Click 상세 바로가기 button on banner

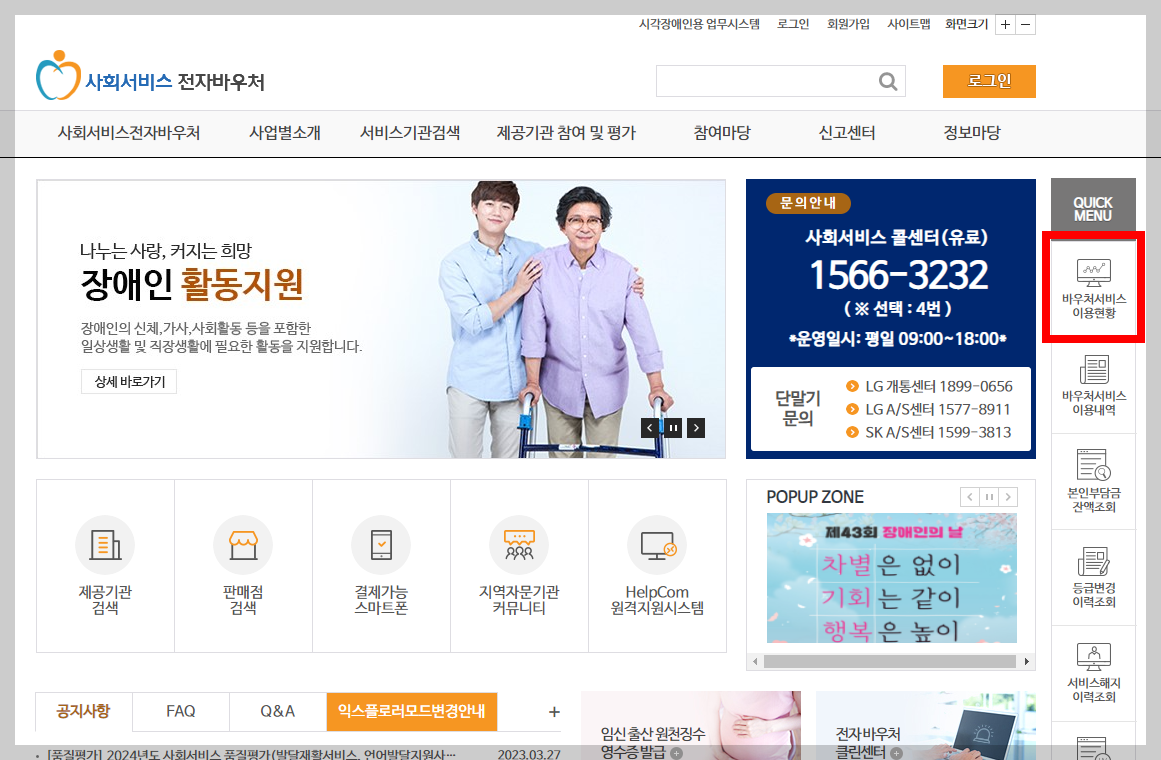(x=129, y=381)
